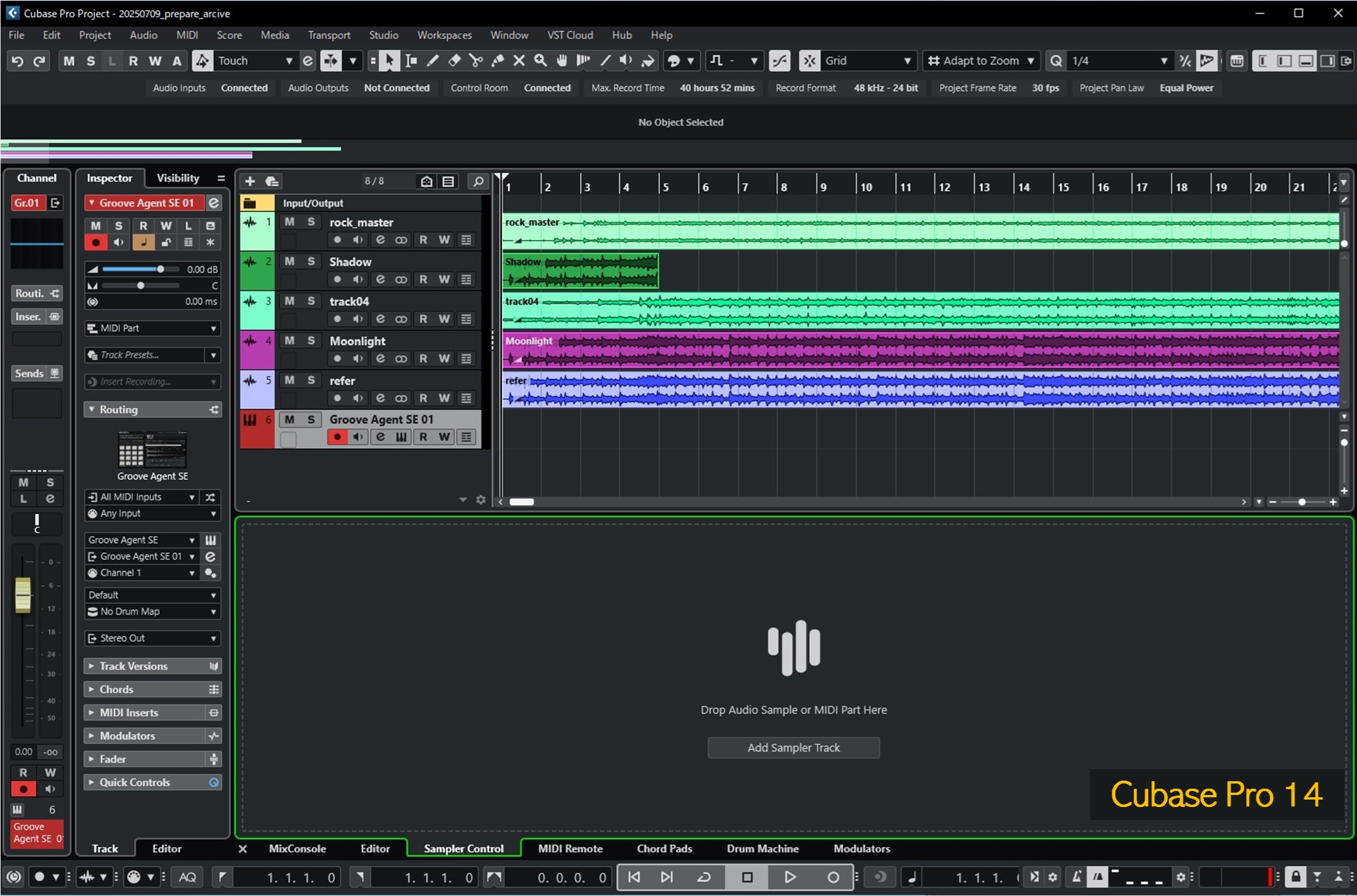Viewport: 1357px width, 896px height.
Task: Toggle transport Cycle loop button
Action: click(x=704, y=877)
